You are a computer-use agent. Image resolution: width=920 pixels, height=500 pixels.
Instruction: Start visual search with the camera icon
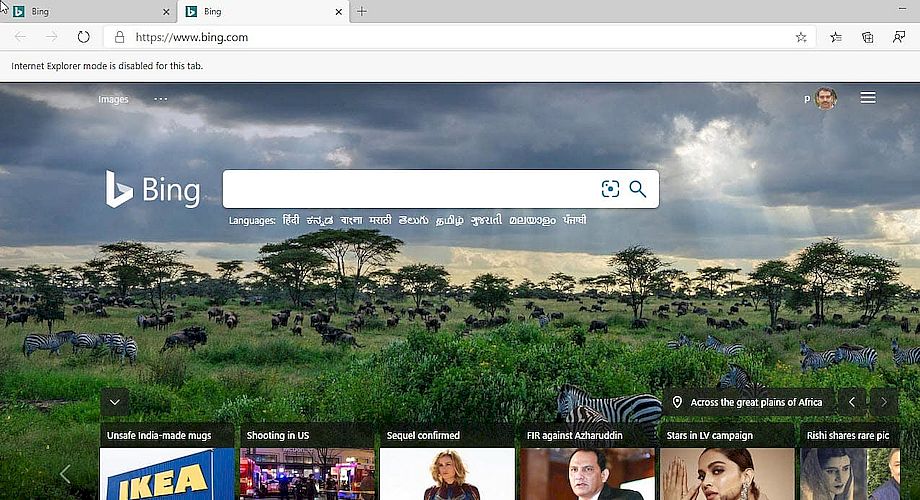(x=610, y=189)
